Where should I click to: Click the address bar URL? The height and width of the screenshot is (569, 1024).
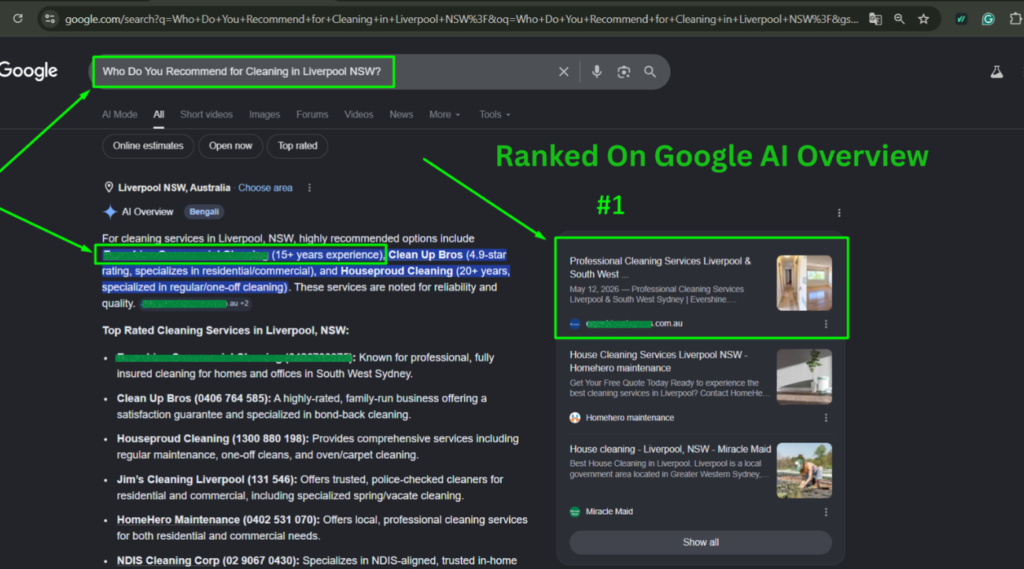(461, 19)
